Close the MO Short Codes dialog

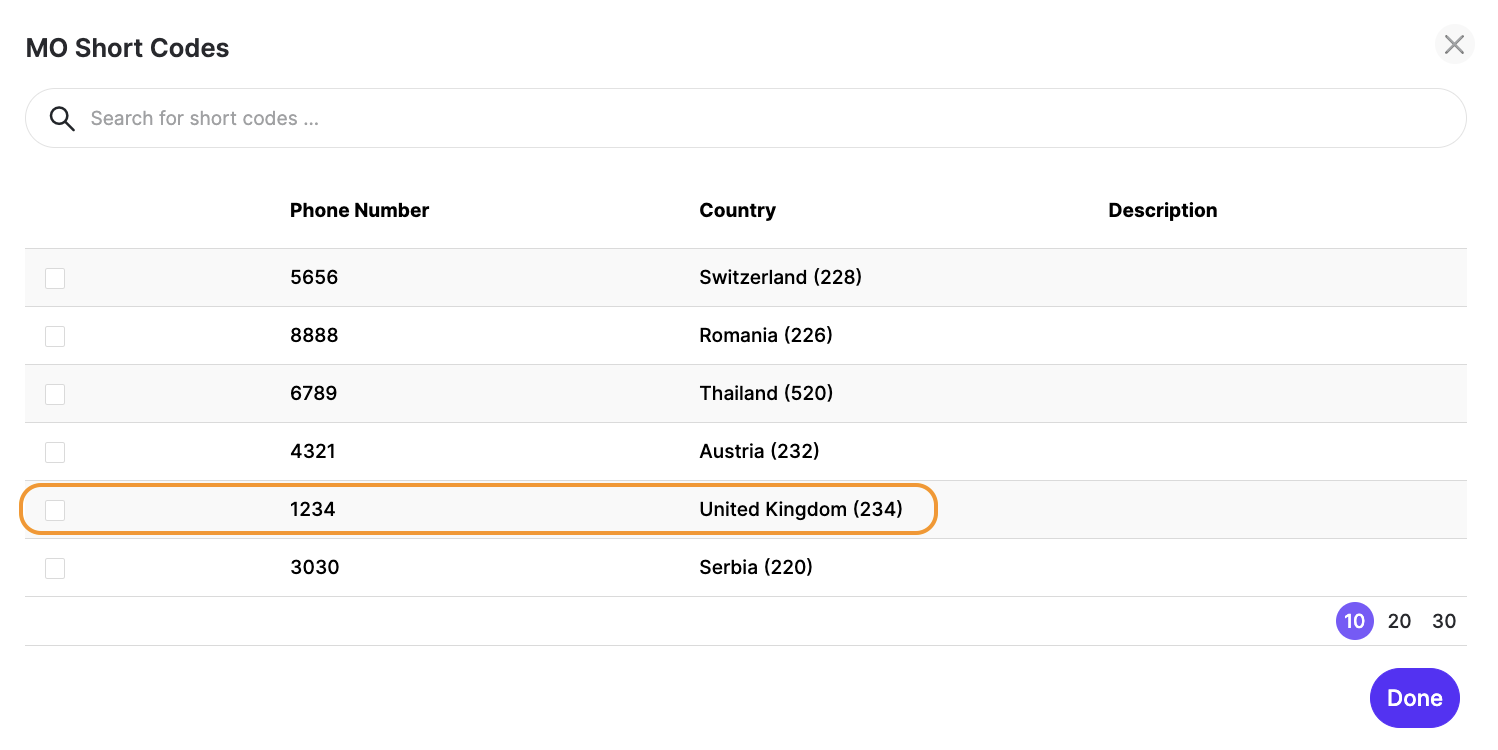[x=1454, y=45]
